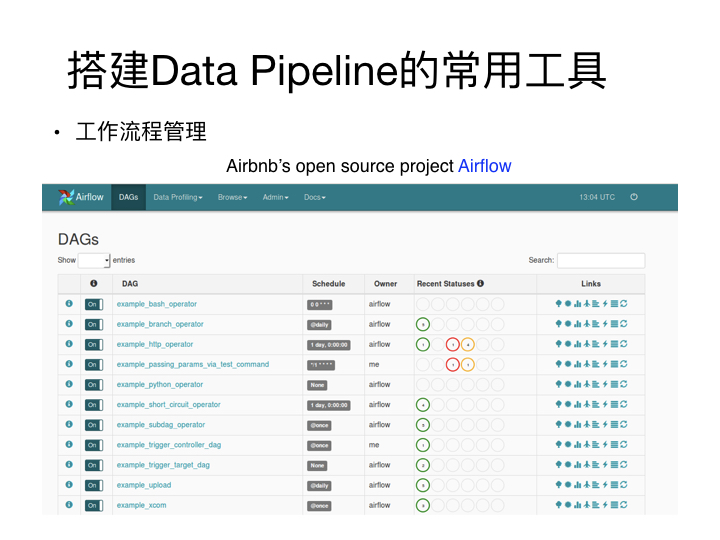Click orange status circle for example_passing_params_via_test_command
Image resolution: width=720 pixels, height=540 pixels.
point(467,364)
